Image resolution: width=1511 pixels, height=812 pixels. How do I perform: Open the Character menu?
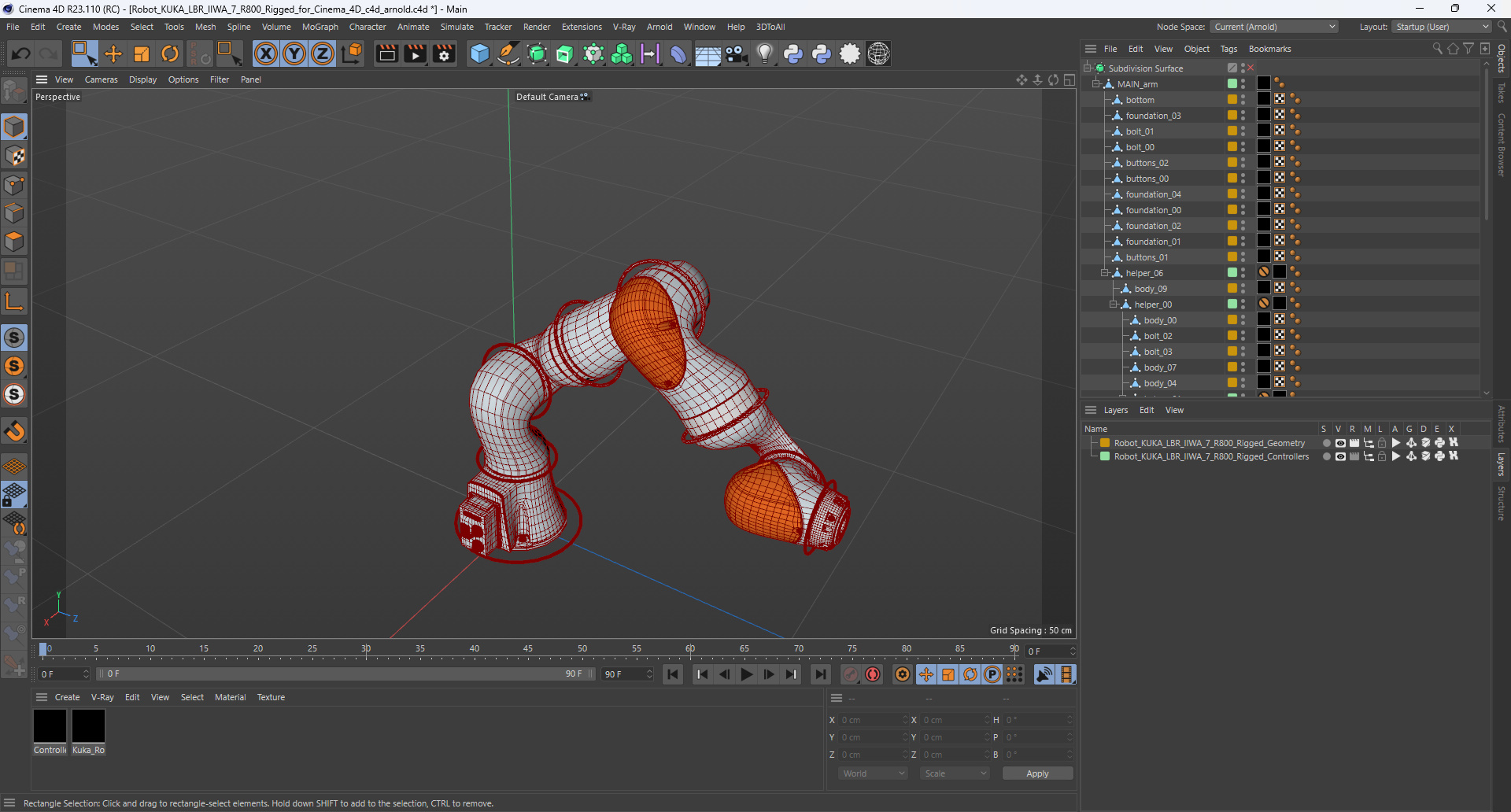click(x=368, y=27)
